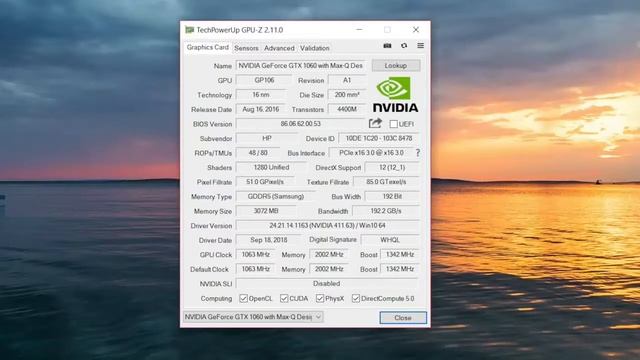This screenshot has width=640, height=360.
Task: Click the TechPowerUp GPU-Z 2.11.0 title text
Action: pos(240,30)
